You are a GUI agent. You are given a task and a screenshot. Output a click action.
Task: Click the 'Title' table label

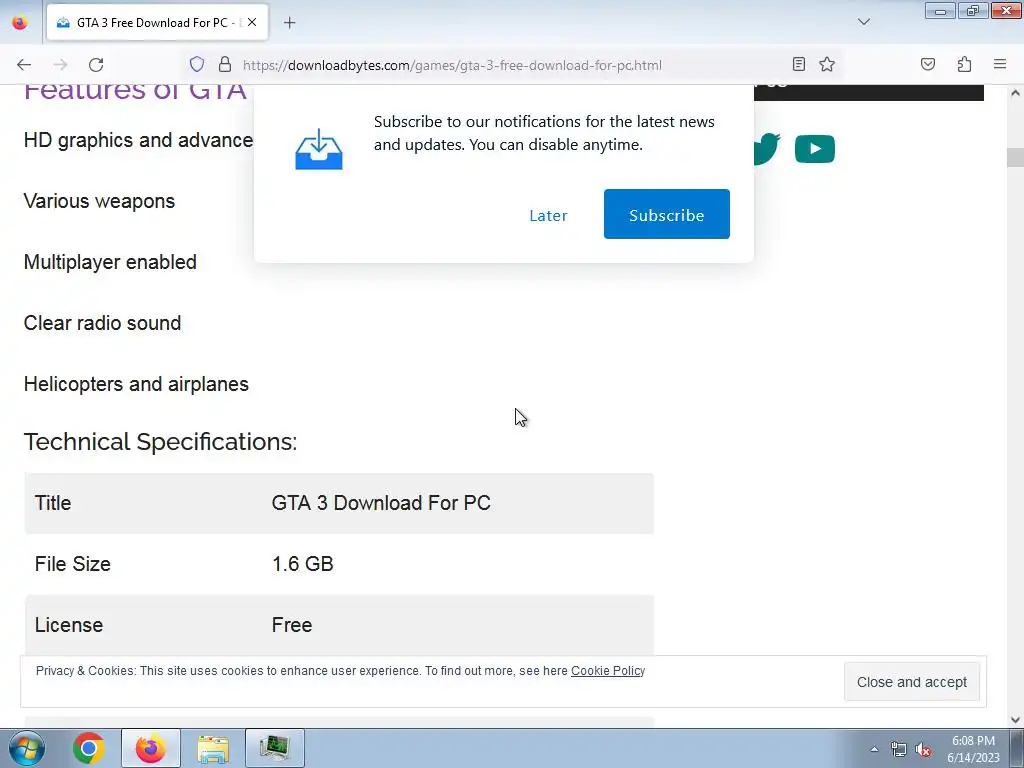click(53, 503)
